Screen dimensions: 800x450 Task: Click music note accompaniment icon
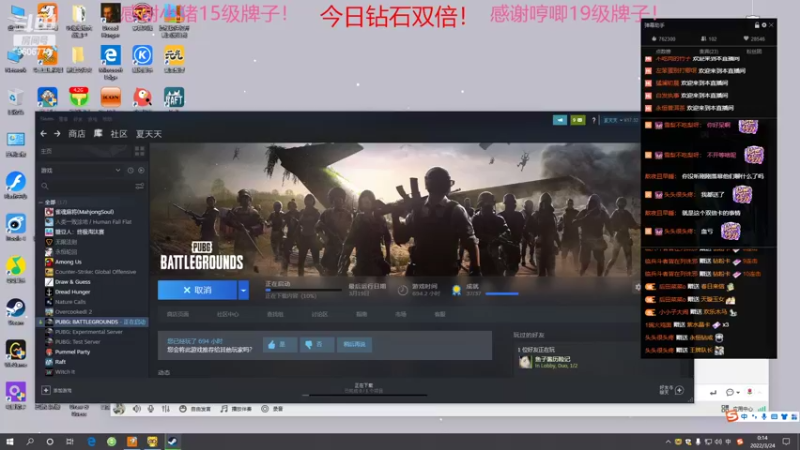[224, 409]
